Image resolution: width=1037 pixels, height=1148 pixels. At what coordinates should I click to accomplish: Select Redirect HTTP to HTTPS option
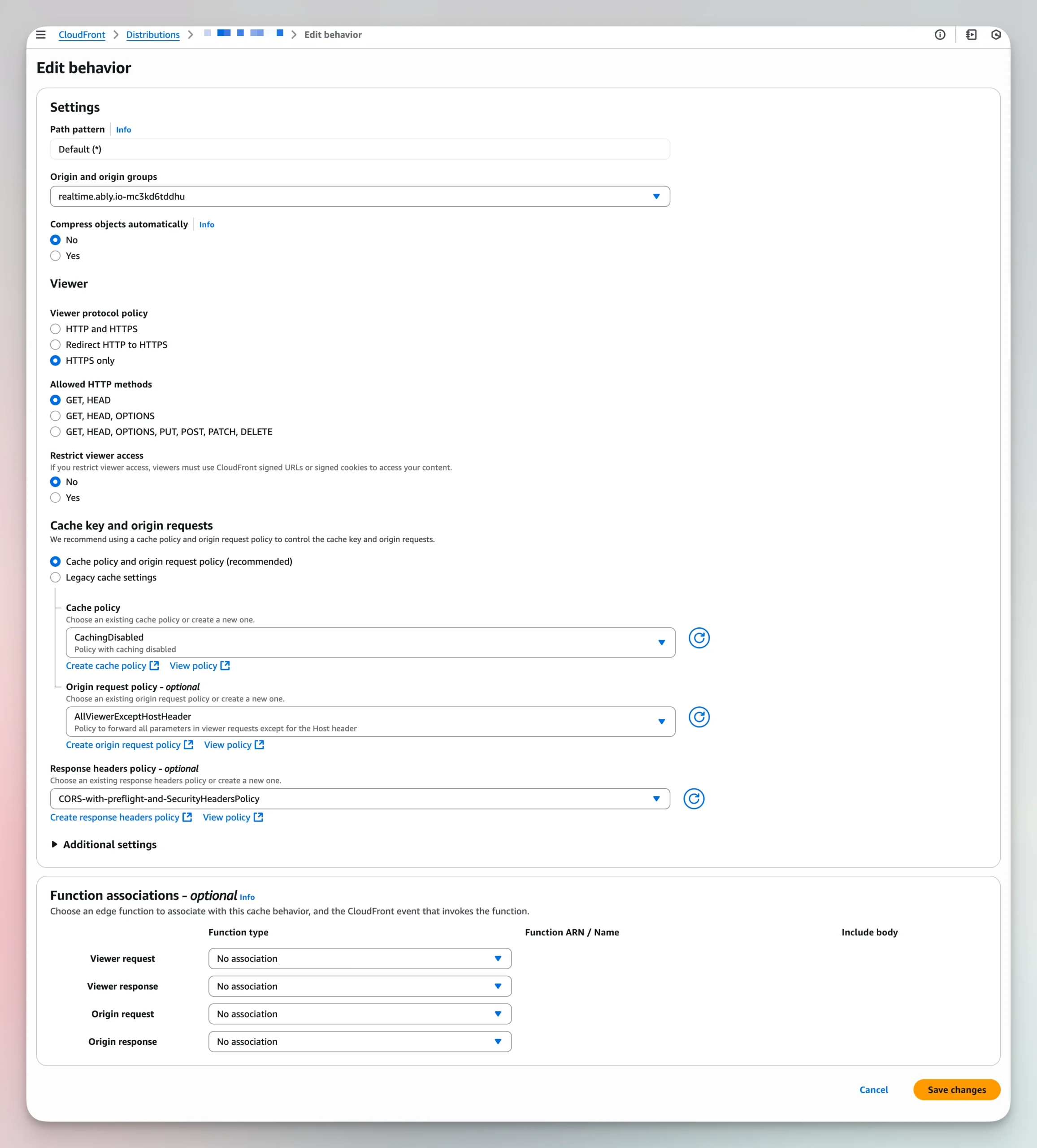pos(55,344)
